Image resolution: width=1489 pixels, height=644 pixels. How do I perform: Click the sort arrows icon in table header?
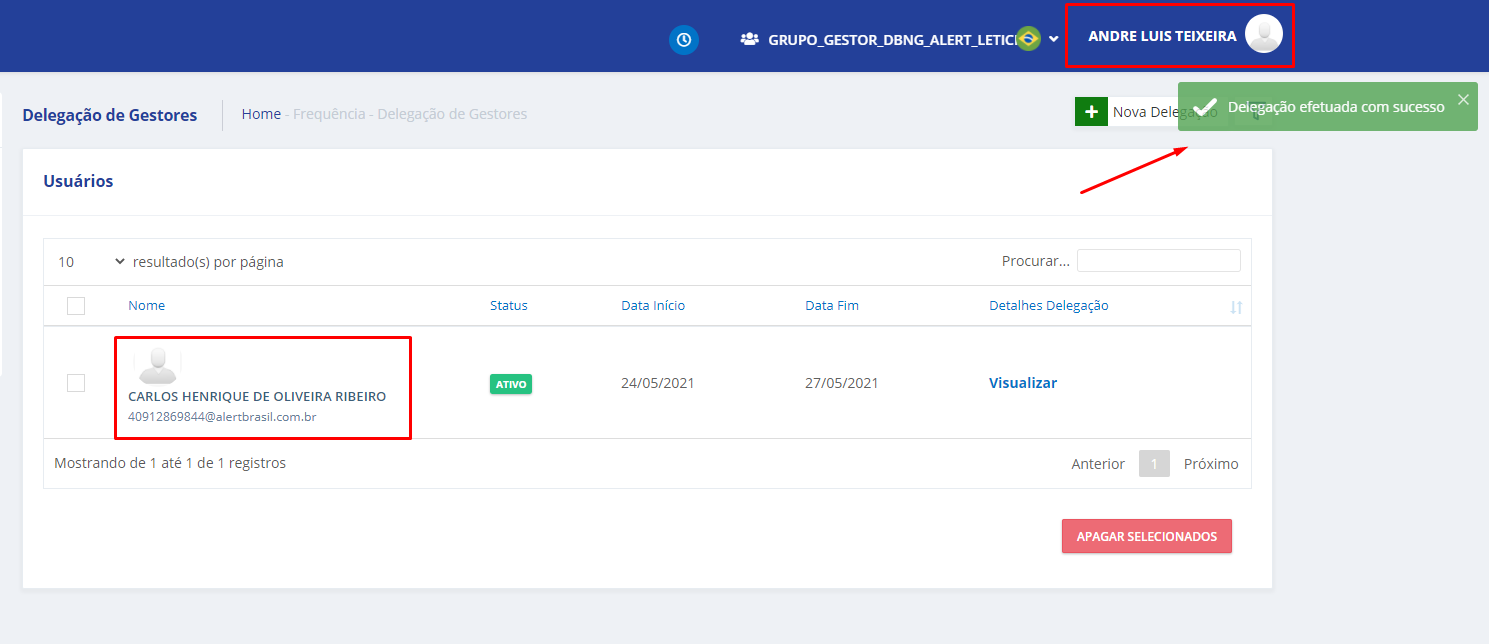click(x=1236, y=307)
